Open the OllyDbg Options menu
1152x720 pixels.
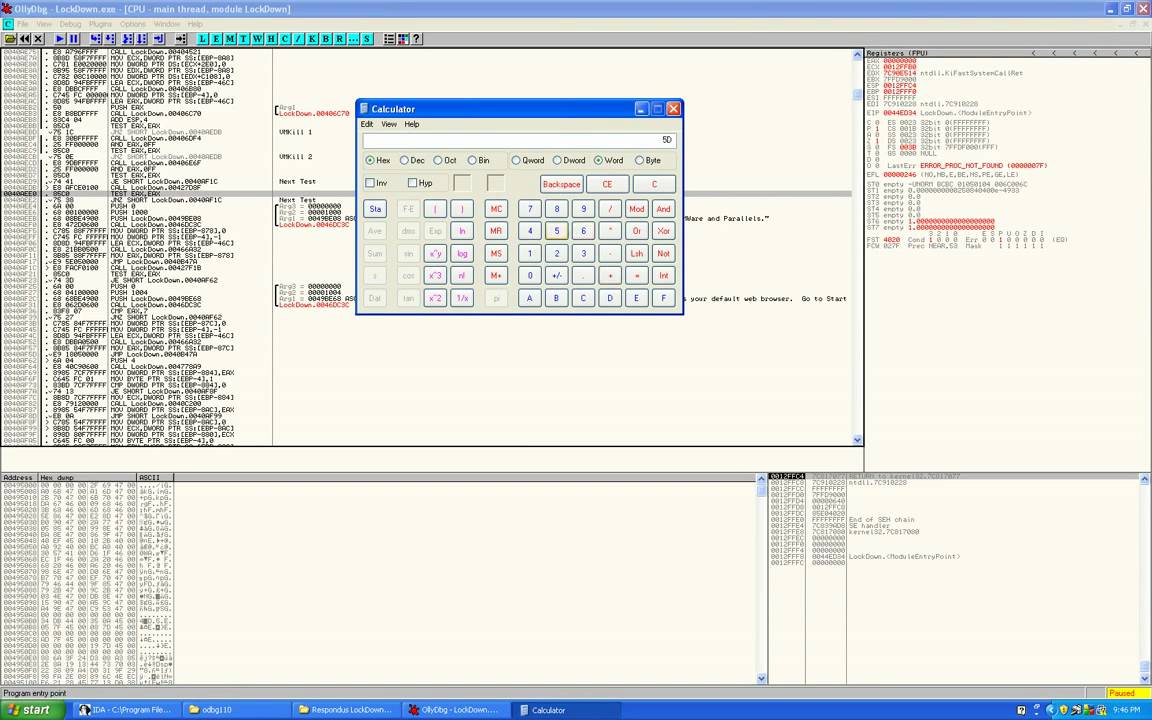(x=133, y=24)
